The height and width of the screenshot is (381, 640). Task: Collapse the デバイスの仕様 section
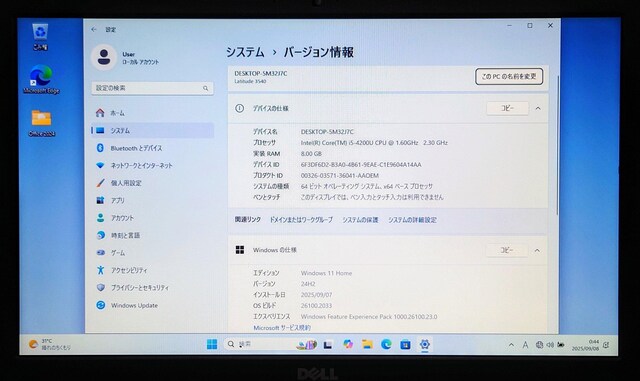coord(538,108)
